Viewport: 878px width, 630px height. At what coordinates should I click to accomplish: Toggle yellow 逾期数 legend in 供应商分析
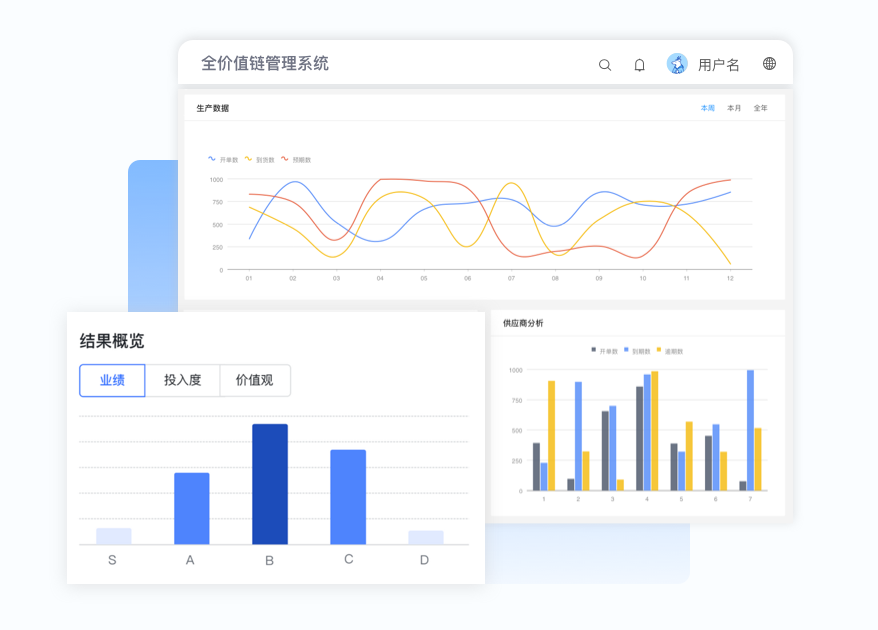670,351
